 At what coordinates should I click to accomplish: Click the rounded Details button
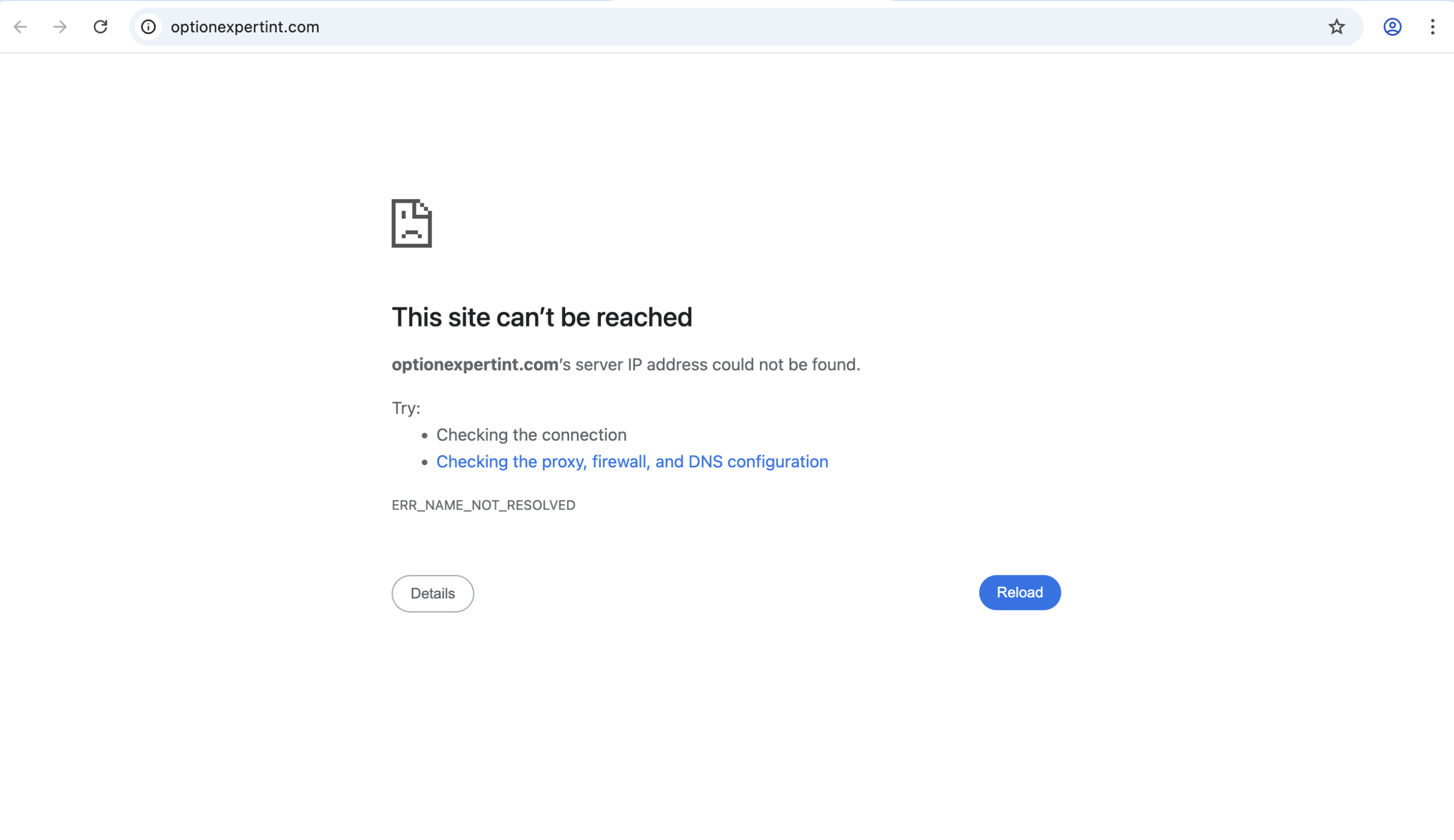(432, 593)
